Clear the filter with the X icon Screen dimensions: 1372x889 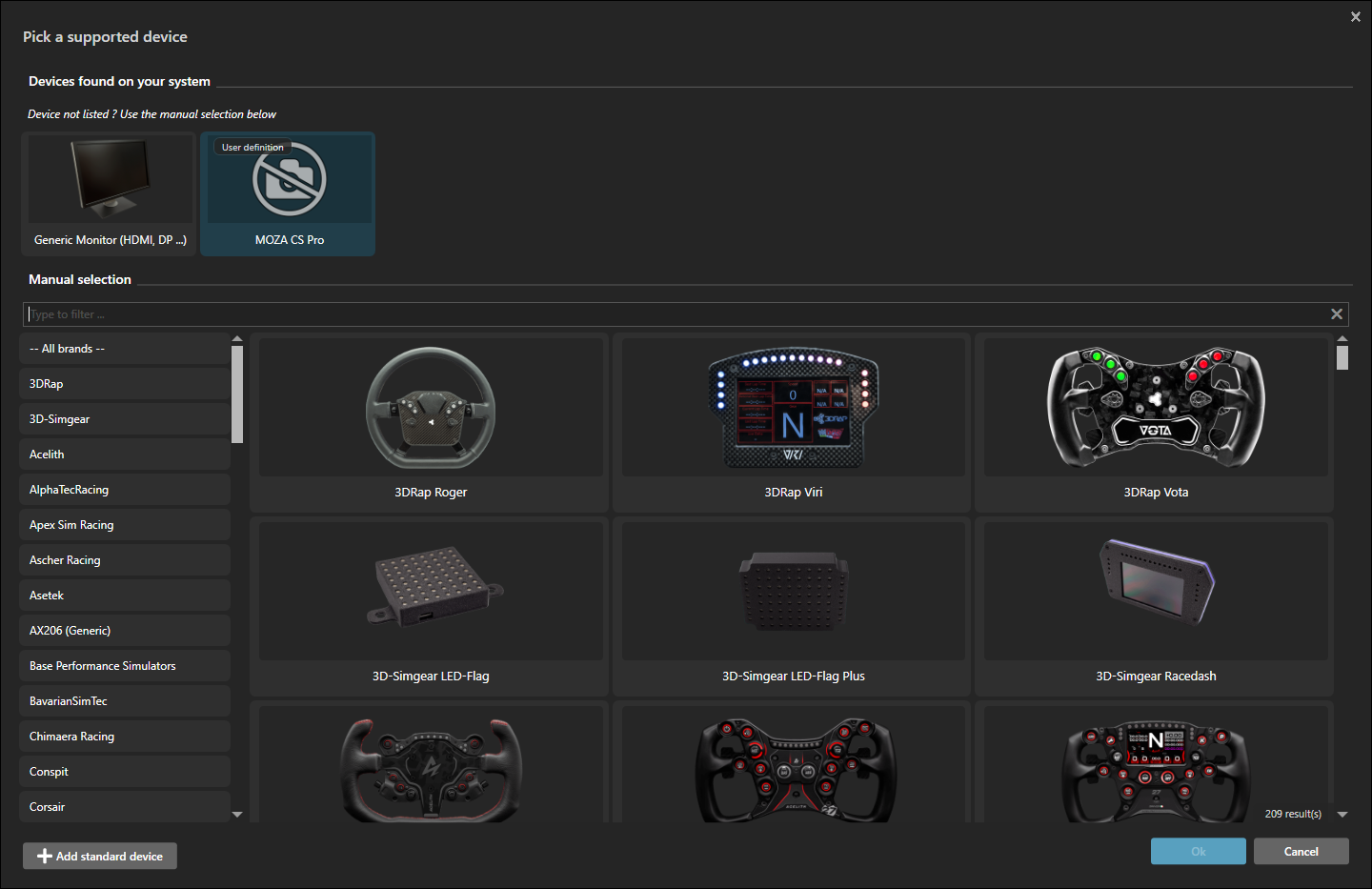tap(1337, 314)
